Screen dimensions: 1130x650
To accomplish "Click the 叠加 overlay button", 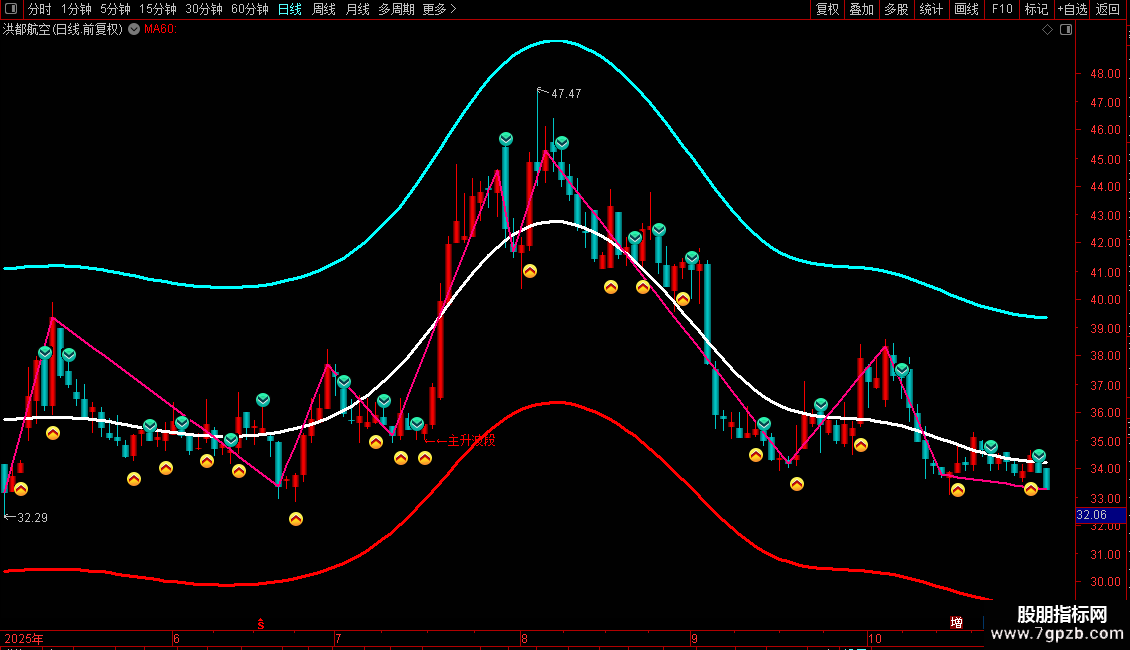I will point(861,9).
